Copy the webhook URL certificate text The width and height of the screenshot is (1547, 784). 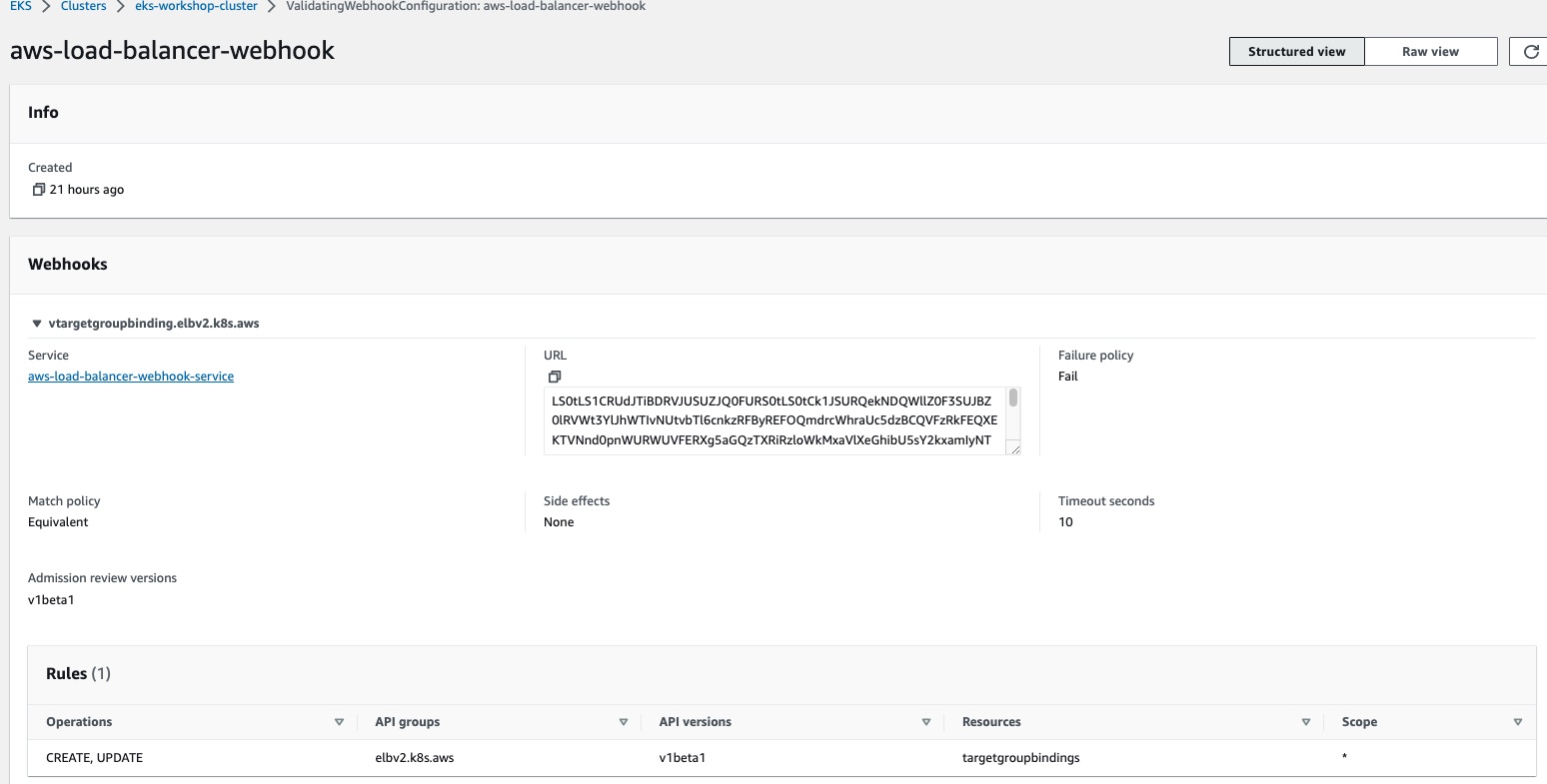point(555,377)
